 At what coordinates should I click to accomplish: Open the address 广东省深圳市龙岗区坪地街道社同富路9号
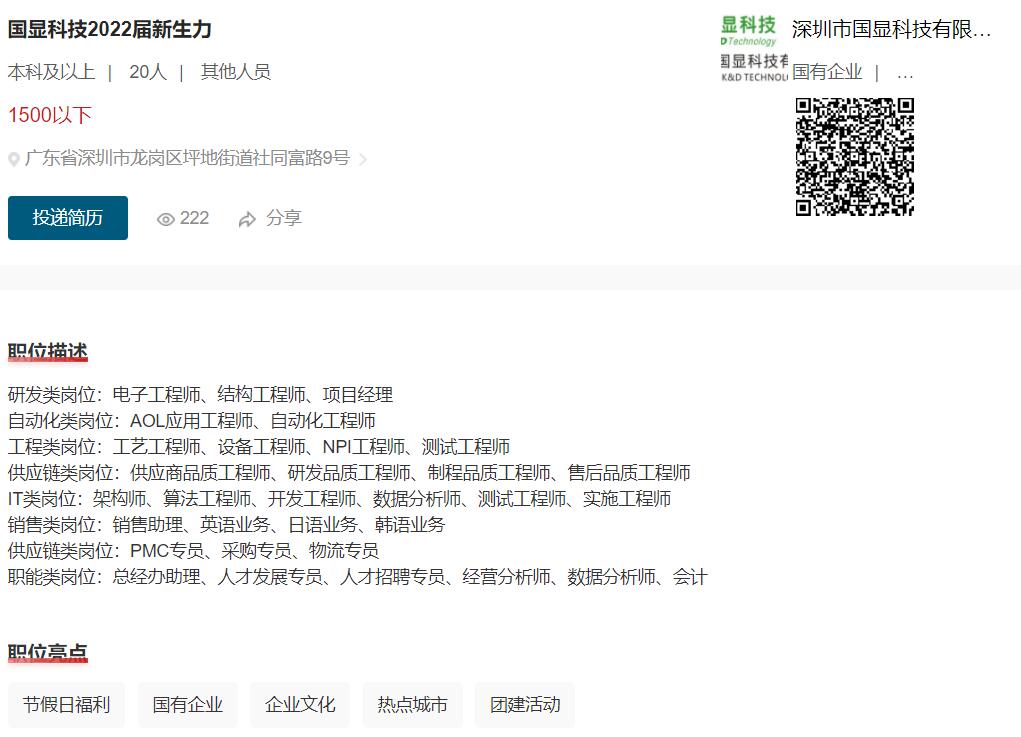pos(188,158)
